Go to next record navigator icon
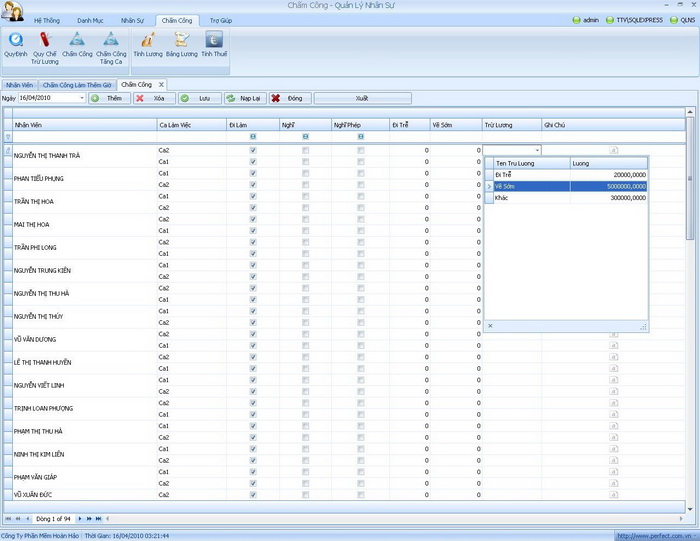700x541 pixels. point(80,519)
